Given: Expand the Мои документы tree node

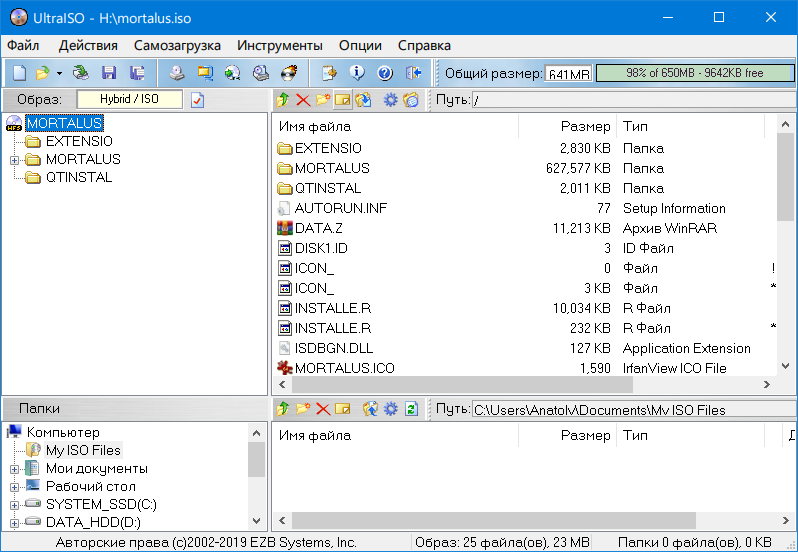Looking at the screenshot, I should [x=14, y=469].
